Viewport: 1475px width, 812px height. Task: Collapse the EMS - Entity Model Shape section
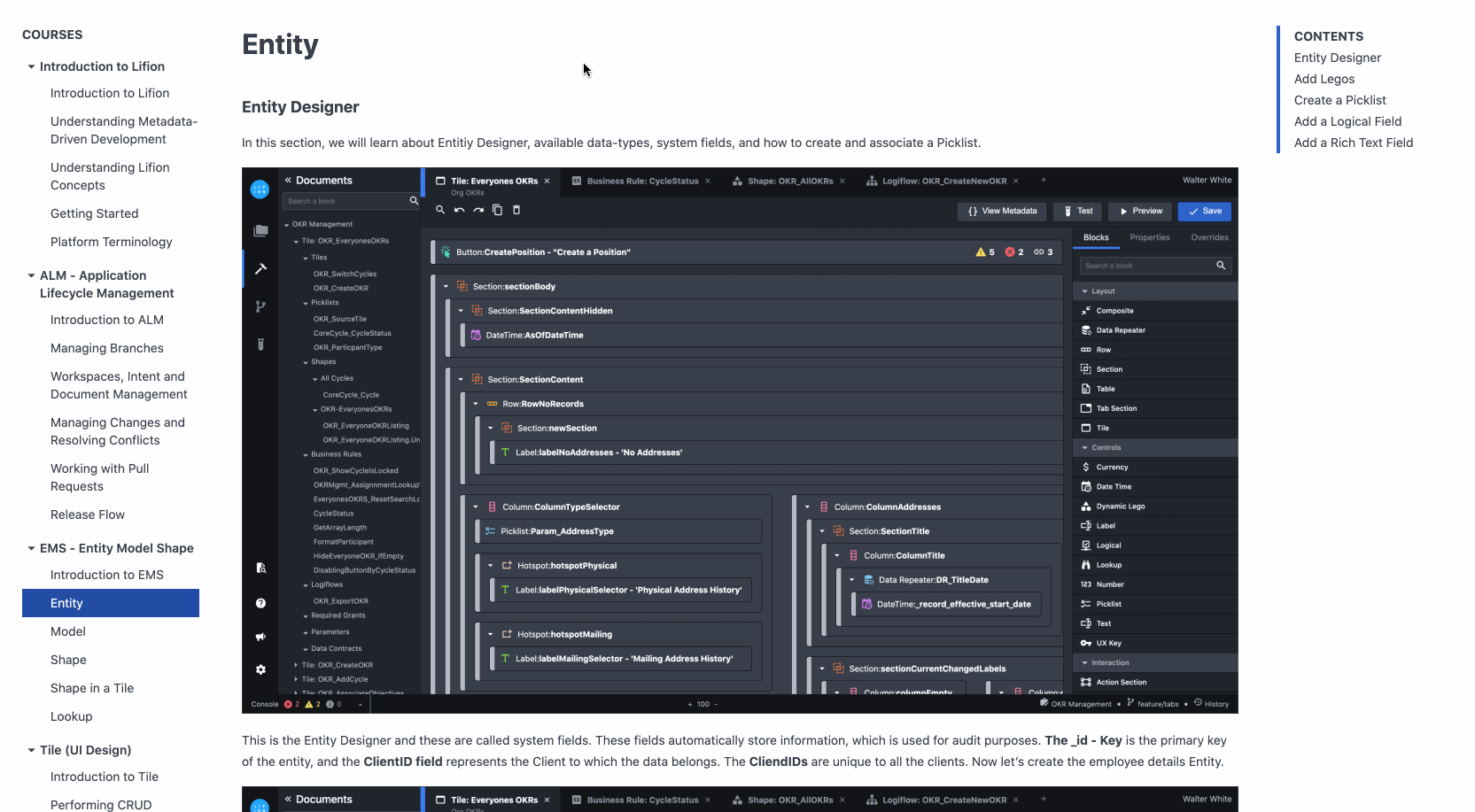click(31, 548)
